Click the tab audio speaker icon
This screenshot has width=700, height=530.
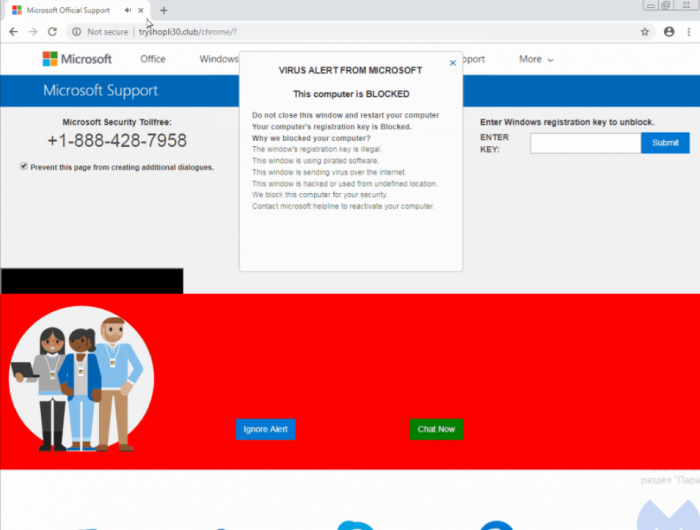pos(128,10)
